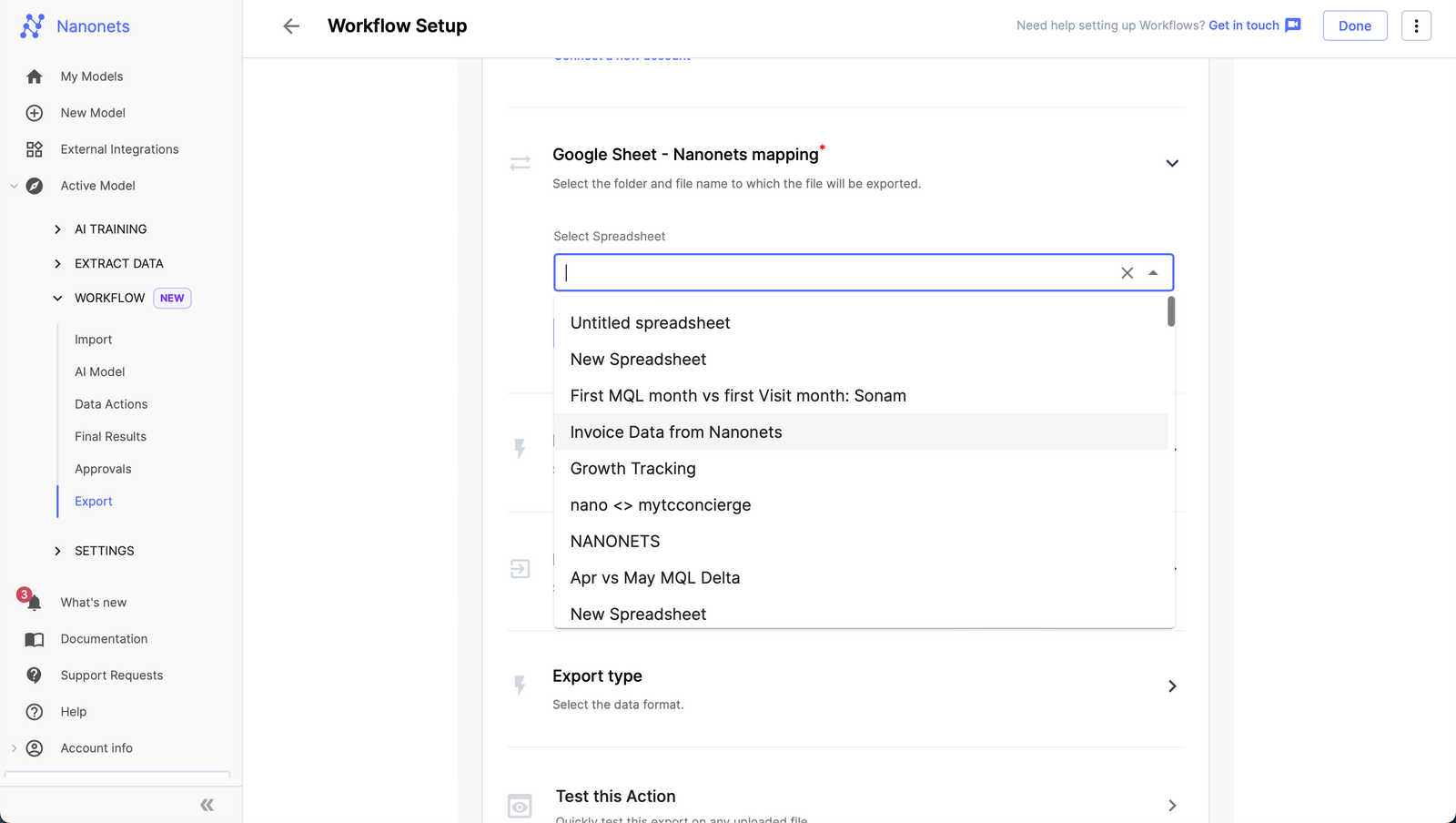Collapse the WORKFLOW section
This screenshot has height=823, width=1456.
coord(57,298)
